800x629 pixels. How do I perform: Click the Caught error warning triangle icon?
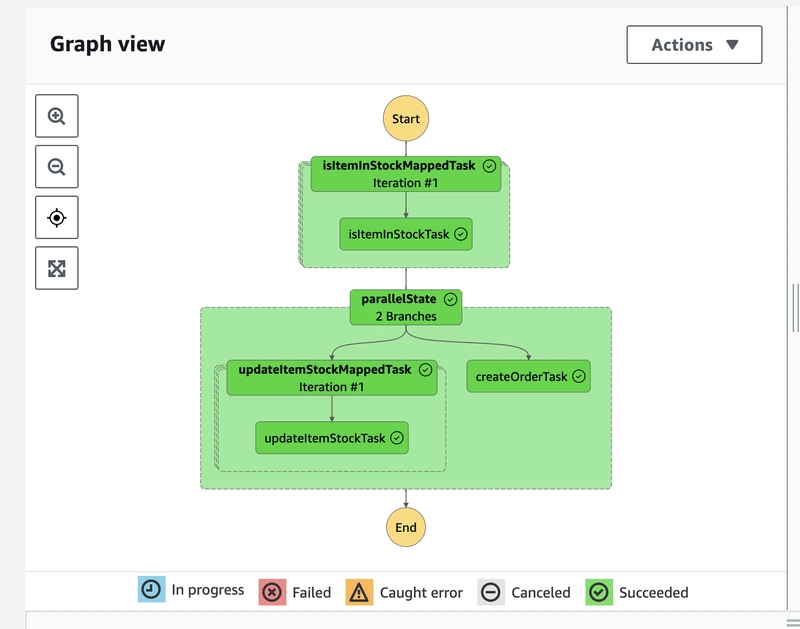[x=359, y=592]
